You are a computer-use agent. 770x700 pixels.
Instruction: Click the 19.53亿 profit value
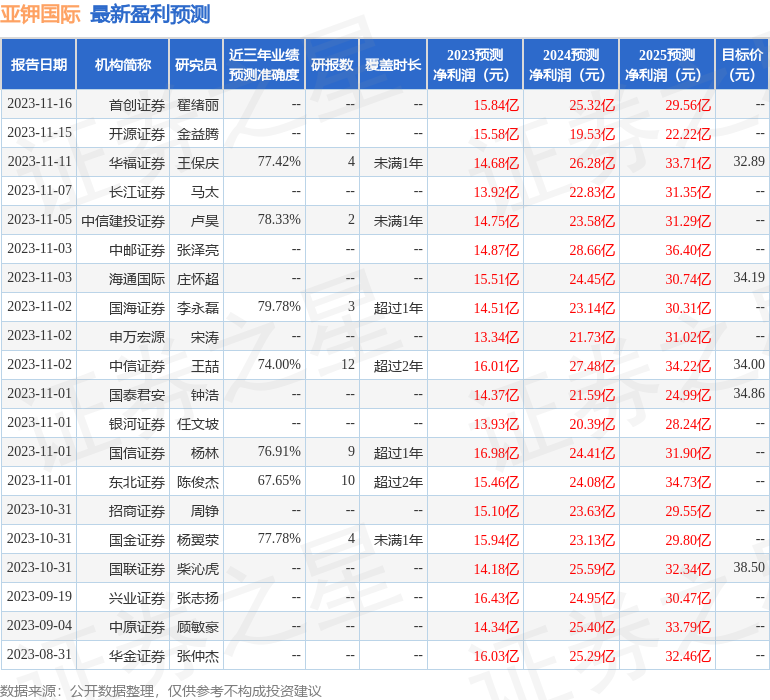point(592,134)
